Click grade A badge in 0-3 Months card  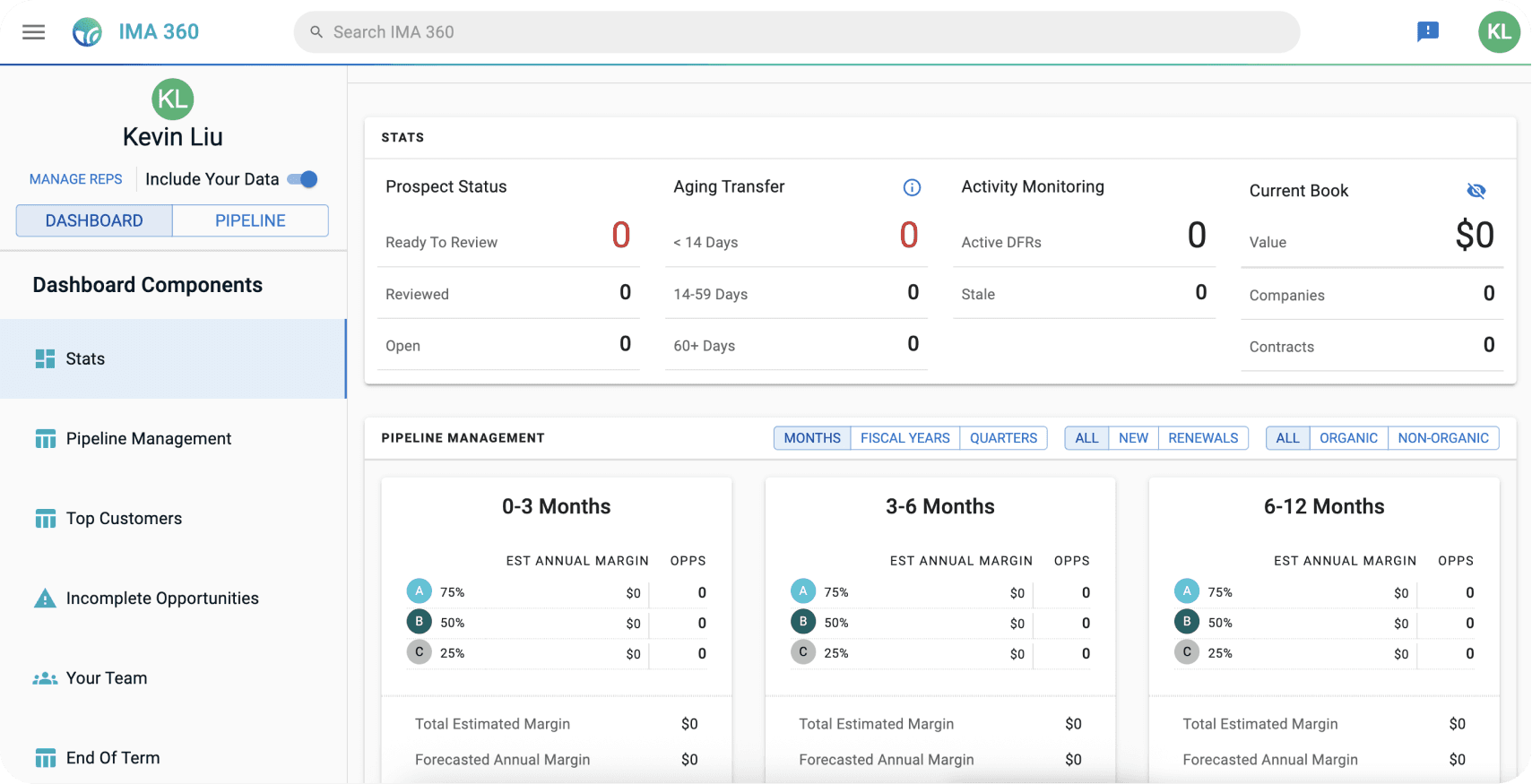(x=419, y=591)
